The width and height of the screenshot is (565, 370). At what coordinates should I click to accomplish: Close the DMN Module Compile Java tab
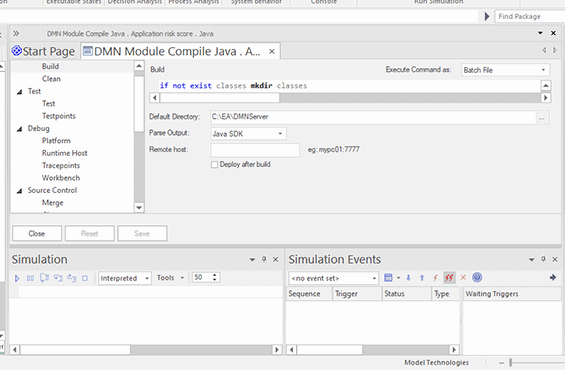point(272,52)
